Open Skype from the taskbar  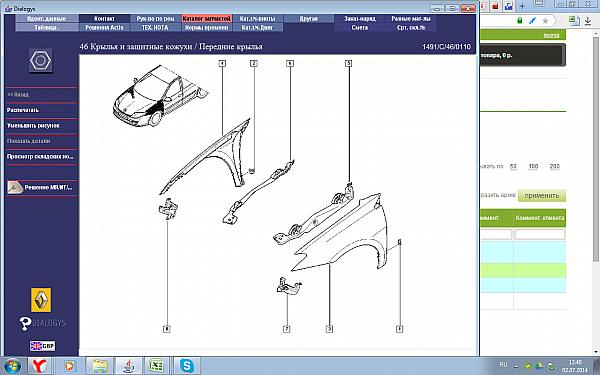coord(187,366)
